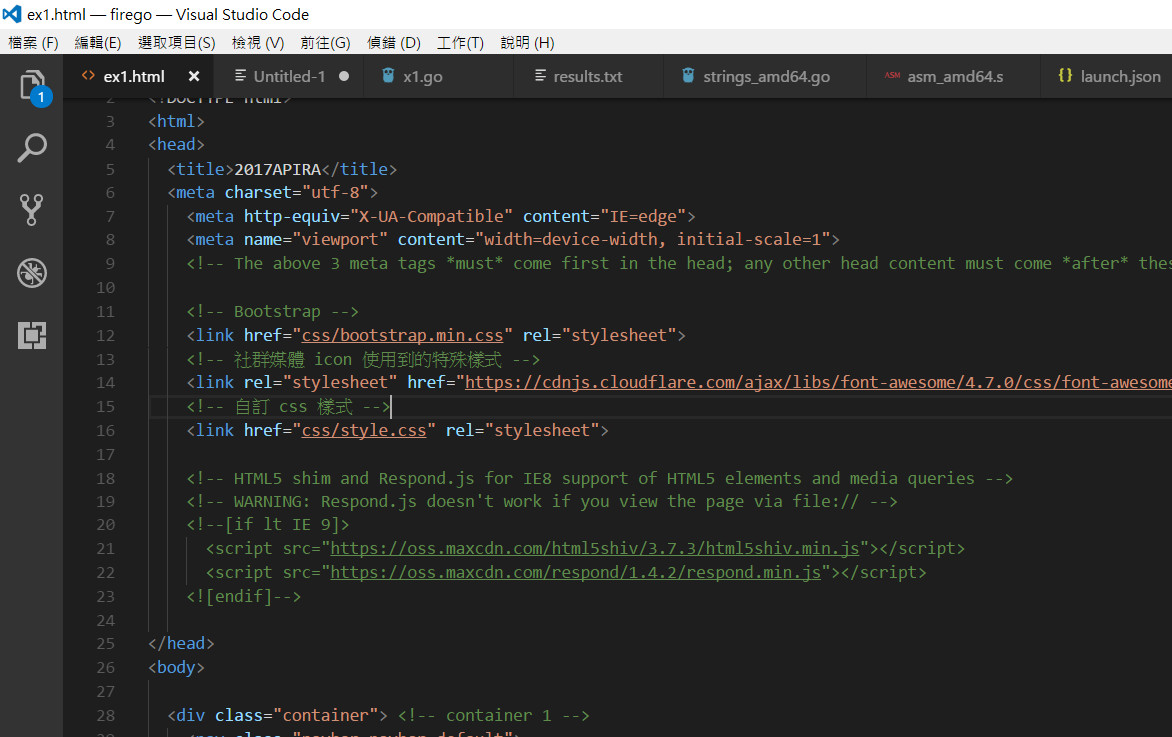Select the strings_amd64.go tab
The height and width of the screenshot is (737, 1172).
pos(765,76)
